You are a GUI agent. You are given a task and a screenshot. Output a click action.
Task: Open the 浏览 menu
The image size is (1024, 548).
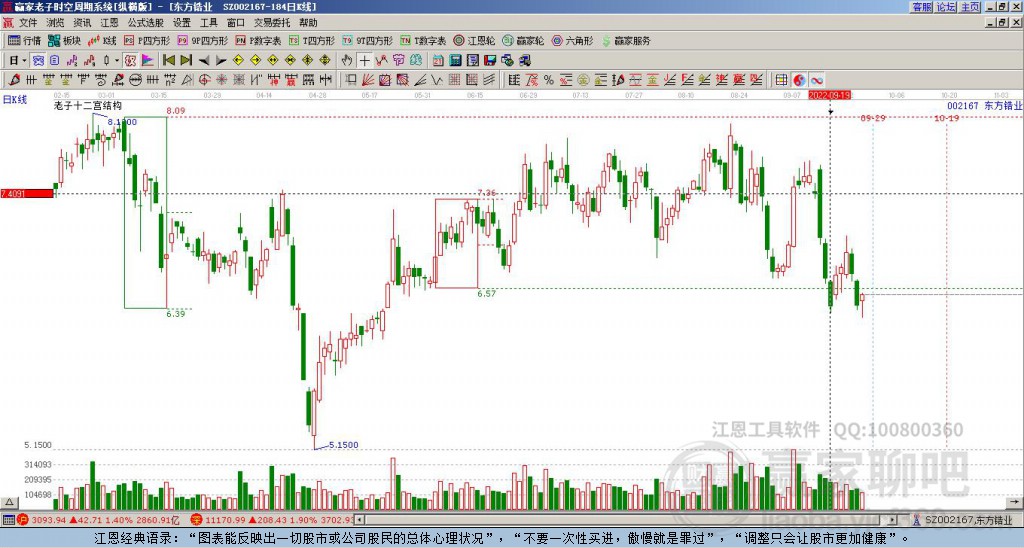point(56,23)
